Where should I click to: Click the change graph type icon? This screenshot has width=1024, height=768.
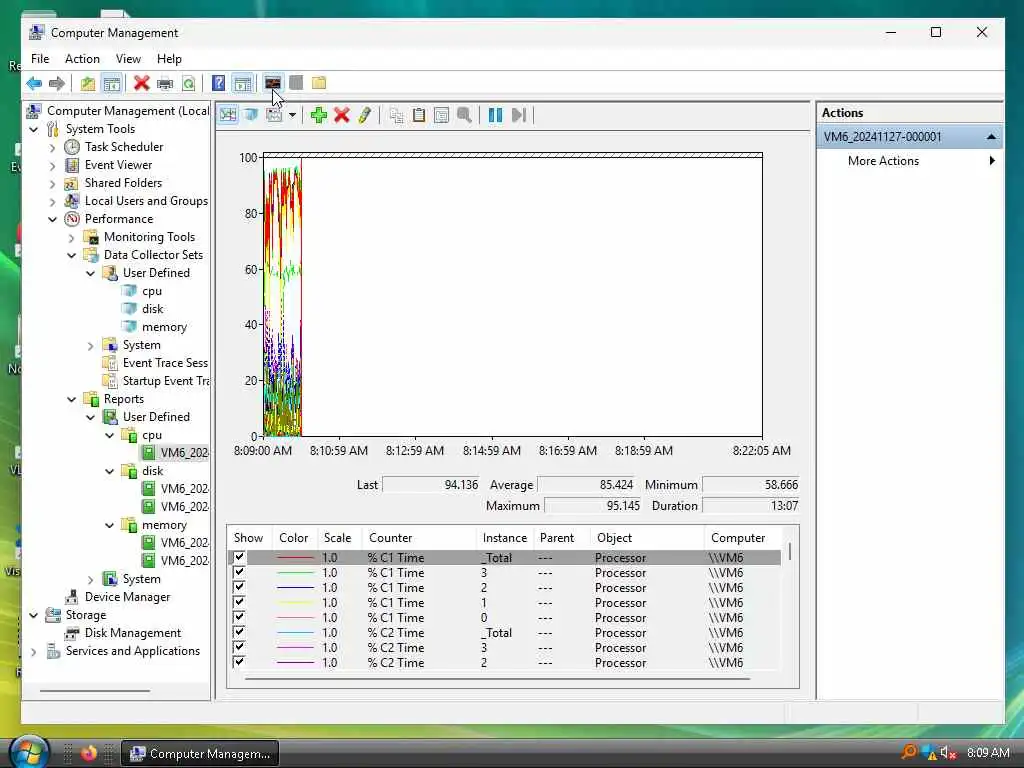point(274,115)
